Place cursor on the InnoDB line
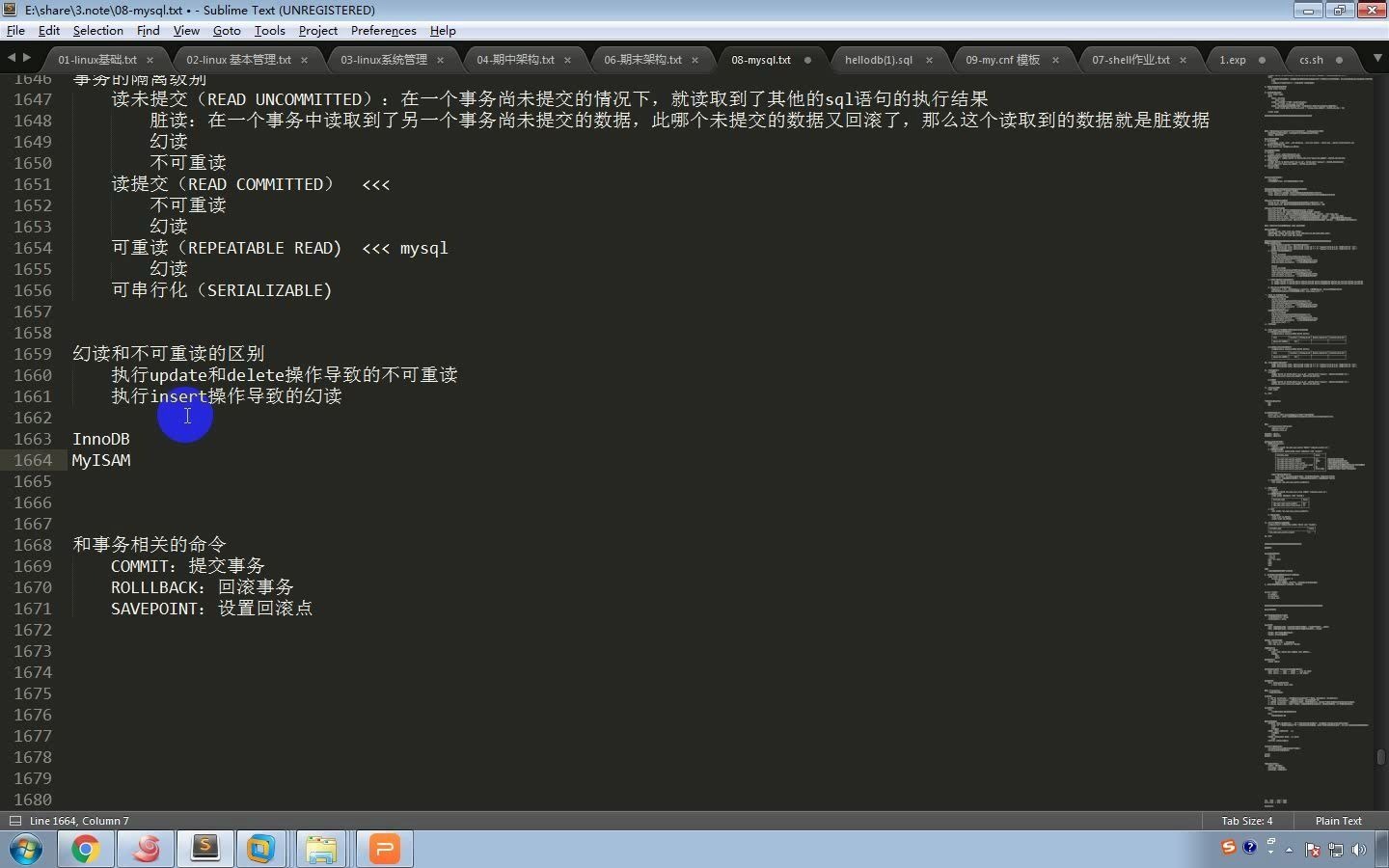The height and width of the screenshot is (868, 1389). click(101, 439)
